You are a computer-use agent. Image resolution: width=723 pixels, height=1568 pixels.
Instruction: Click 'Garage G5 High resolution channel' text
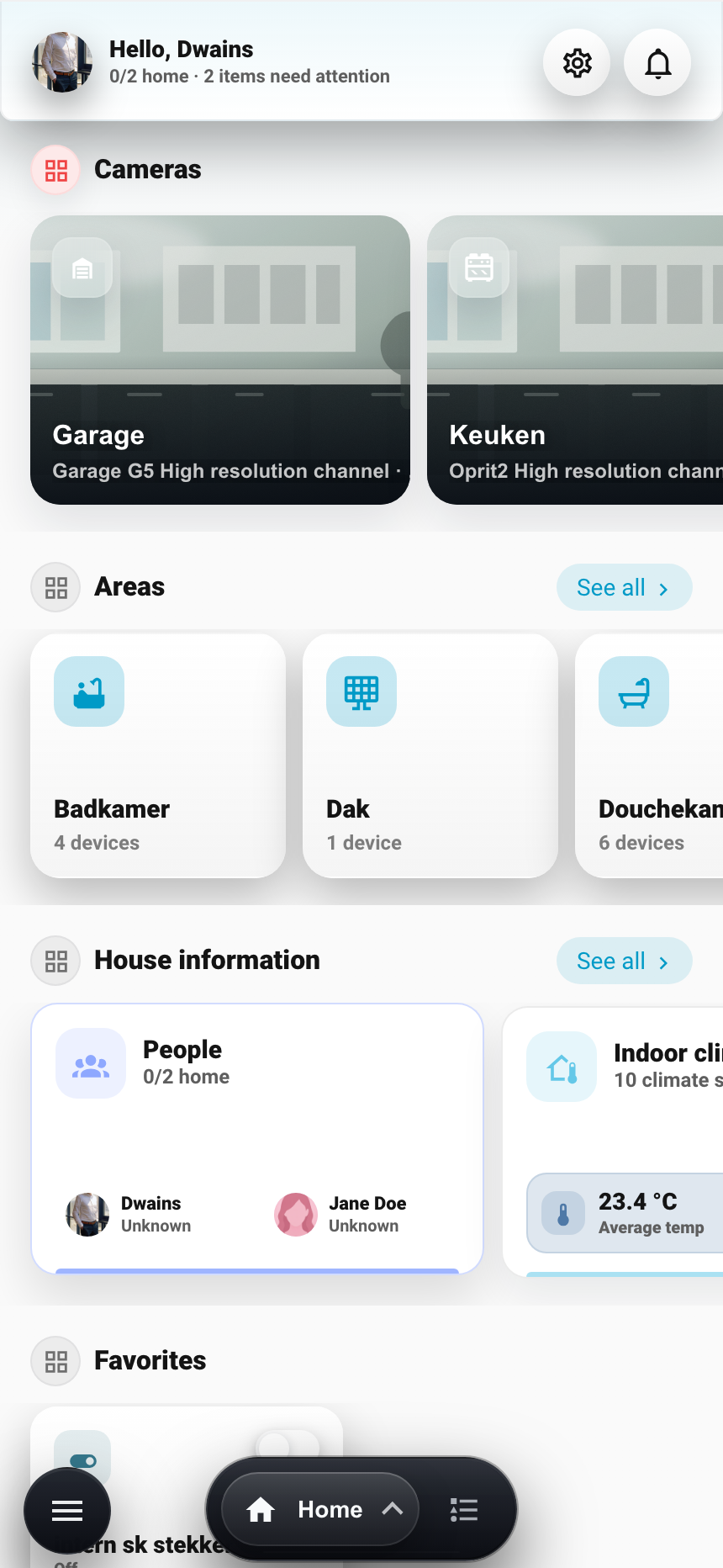pyautogui.click(x=221, y=471)
